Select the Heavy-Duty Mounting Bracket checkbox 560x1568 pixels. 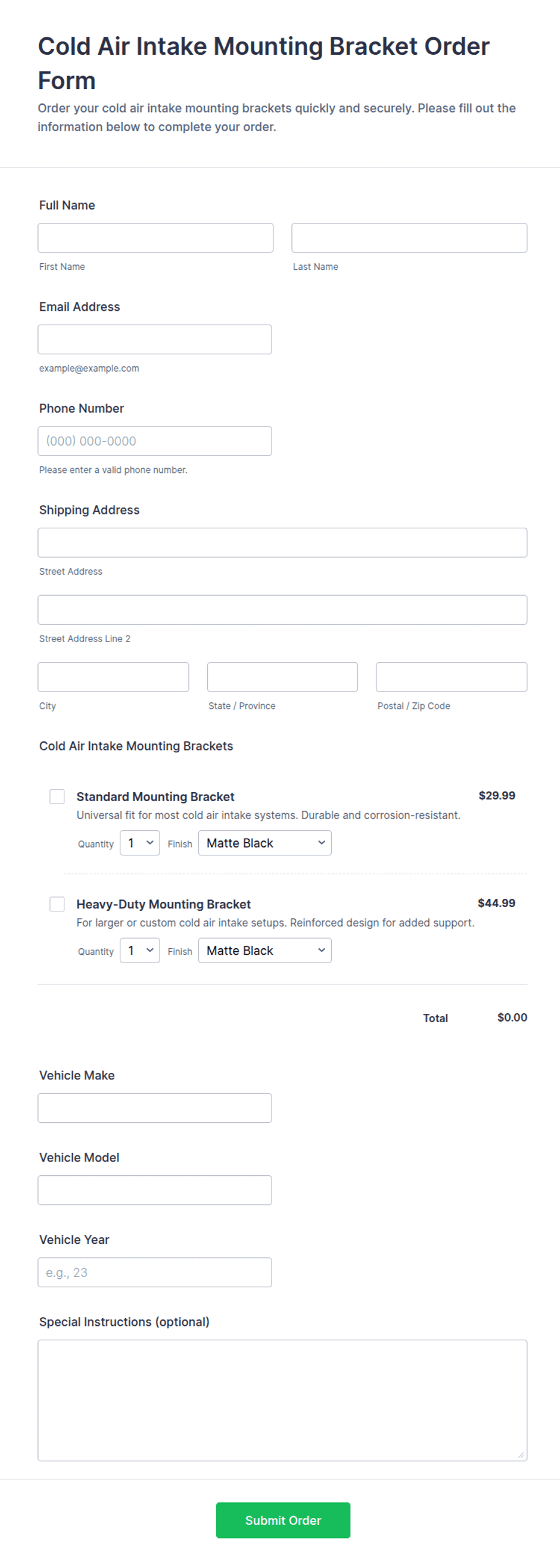coord(57,904)
